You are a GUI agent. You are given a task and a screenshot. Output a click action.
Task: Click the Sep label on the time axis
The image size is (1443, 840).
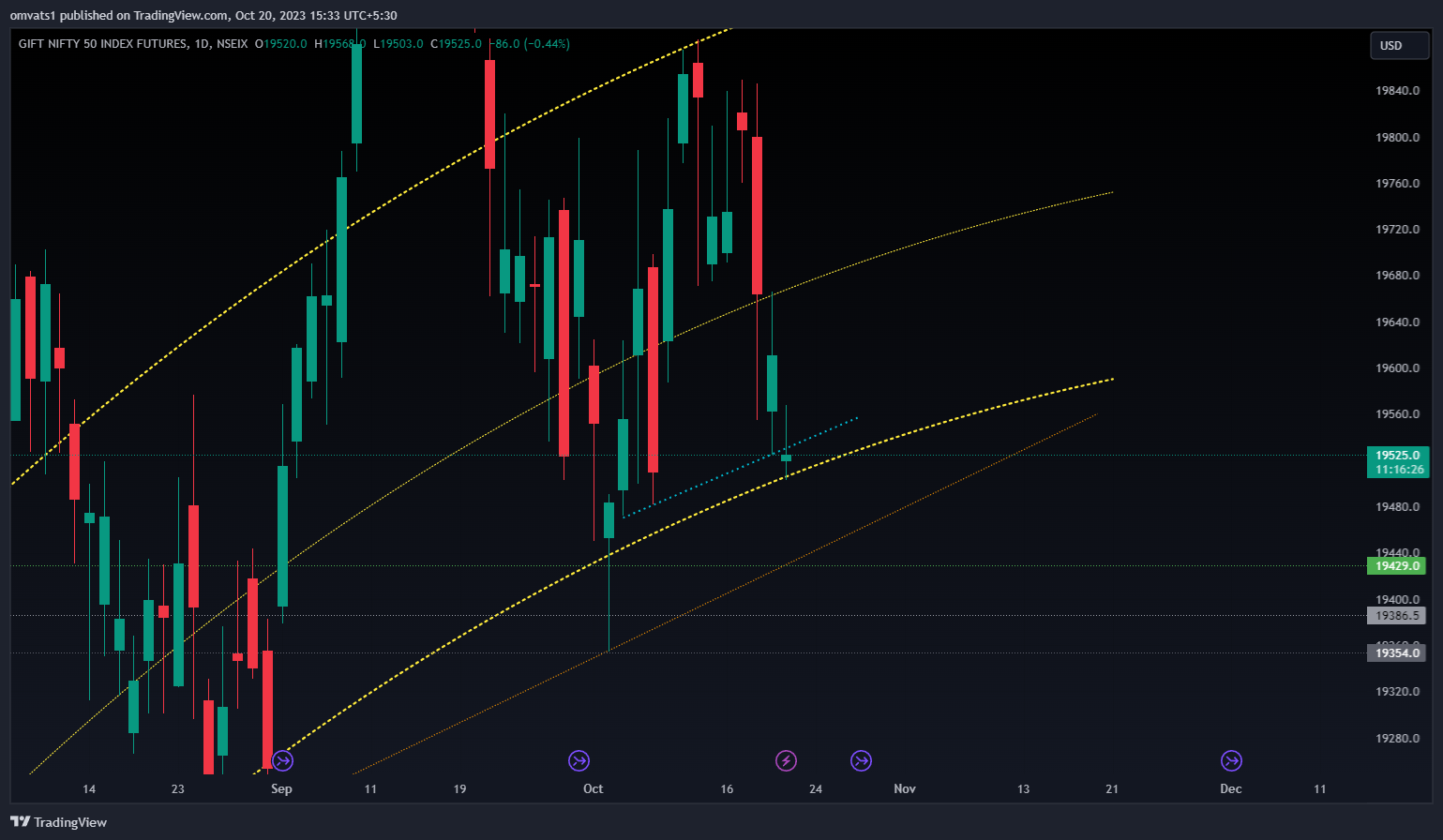(x=281, y=789)
